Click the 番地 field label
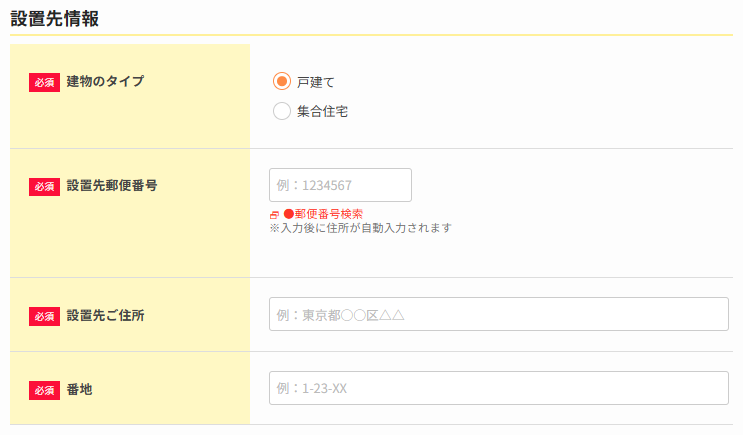 pyautogui.click(x=80, y=389)
